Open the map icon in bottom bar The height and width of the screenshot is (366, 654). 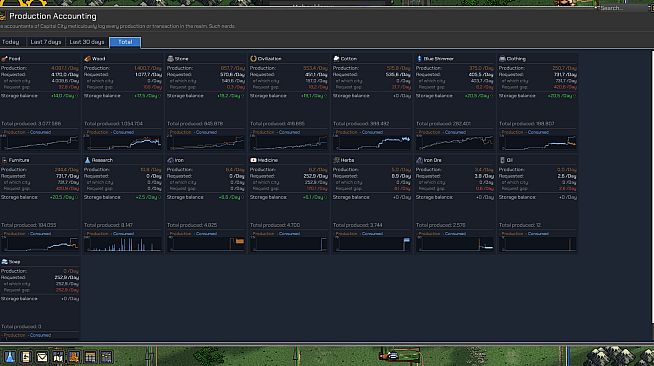pyautogui.click(x=58, y=357)
